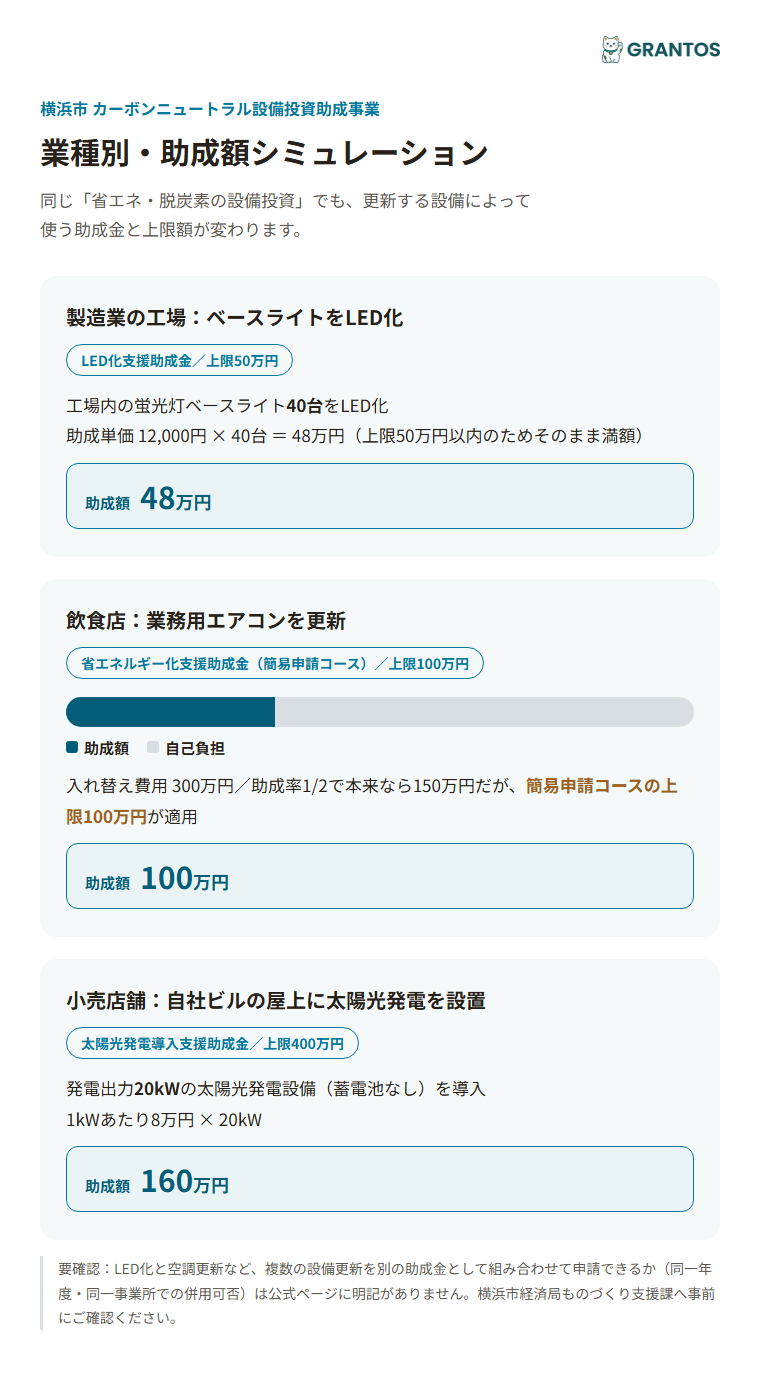Click the filled portion of subsidy progress bar
Image resolution: width=760 pixels, height=1377 pixels.
click(170, 712)
